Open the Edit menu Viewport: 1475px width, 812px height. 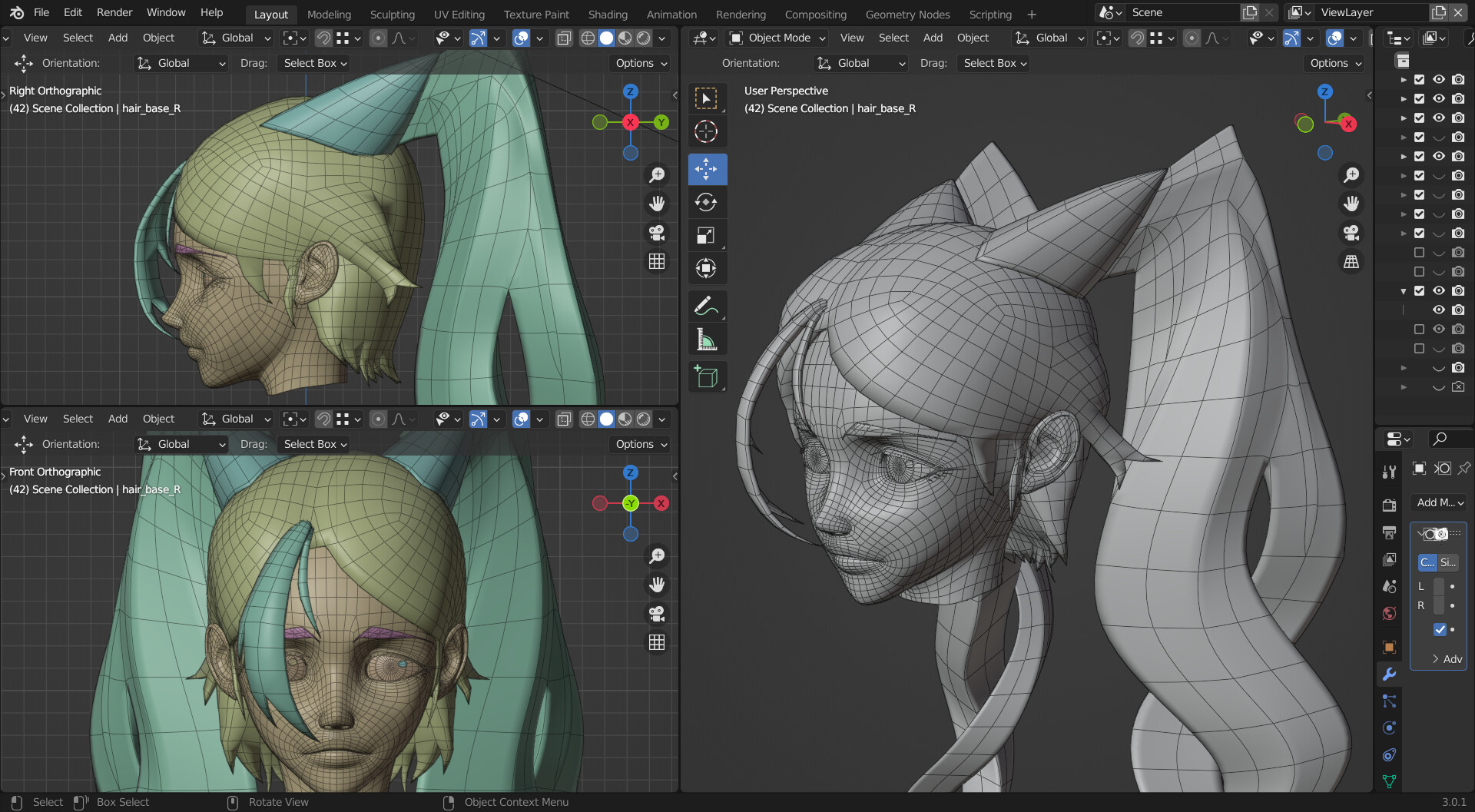(73, 12)
